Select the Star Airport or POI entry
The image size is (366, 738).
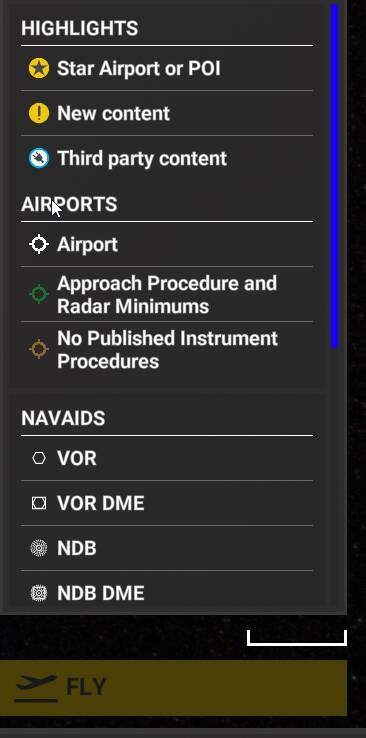pyautogui.click(x=167, y=68)
